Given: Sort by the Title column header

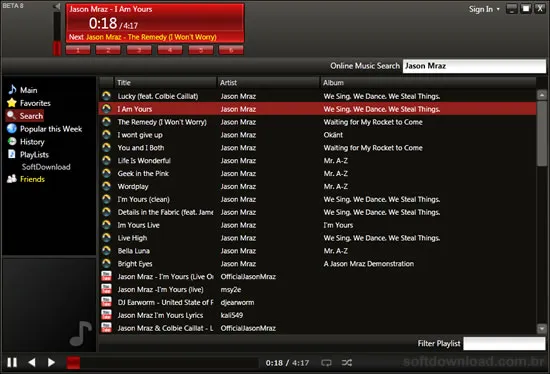Looking at the screenshot, I should 165,83.
